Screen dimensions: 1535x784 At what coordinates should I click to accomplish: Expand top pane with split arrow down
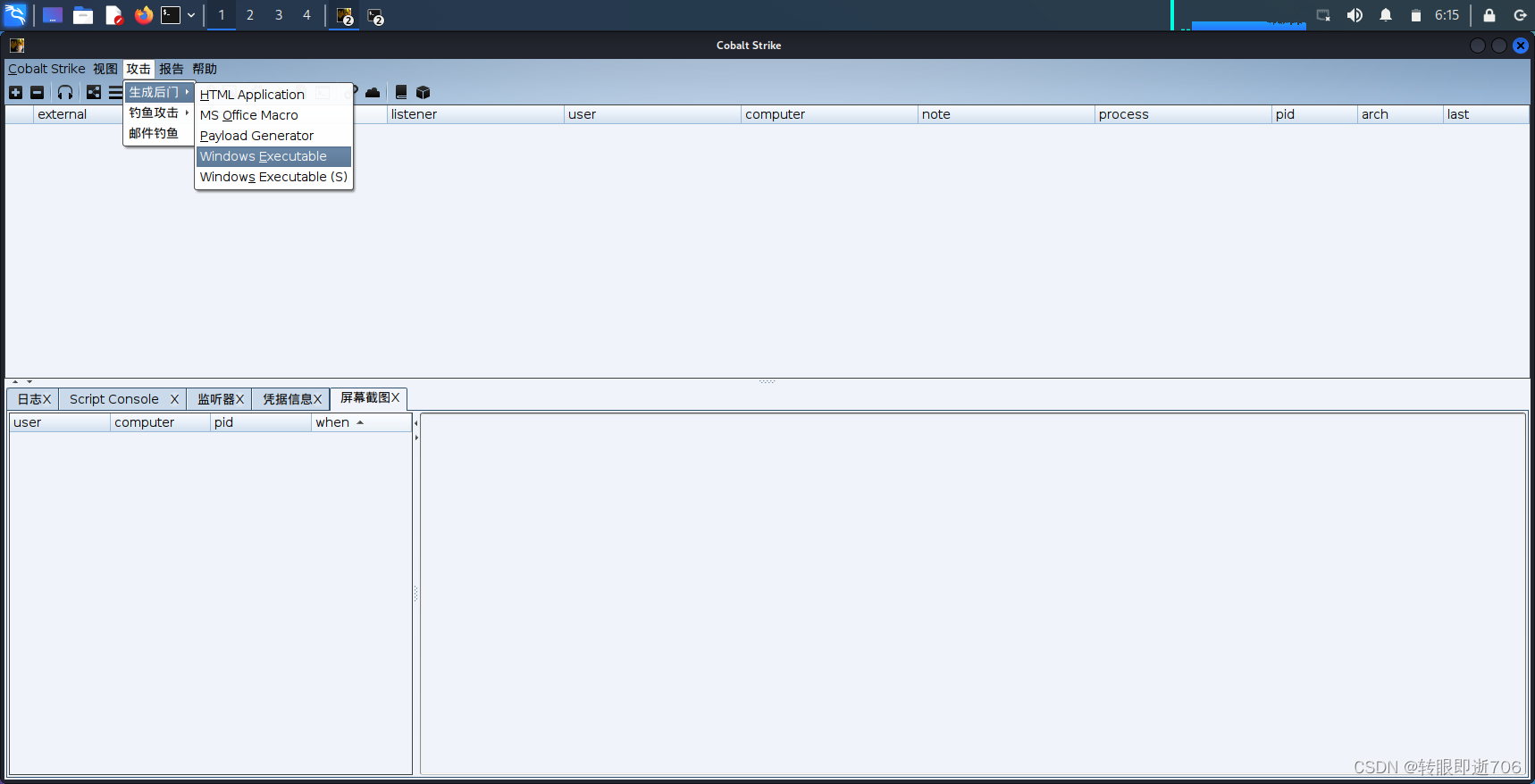tap(29, 381)
